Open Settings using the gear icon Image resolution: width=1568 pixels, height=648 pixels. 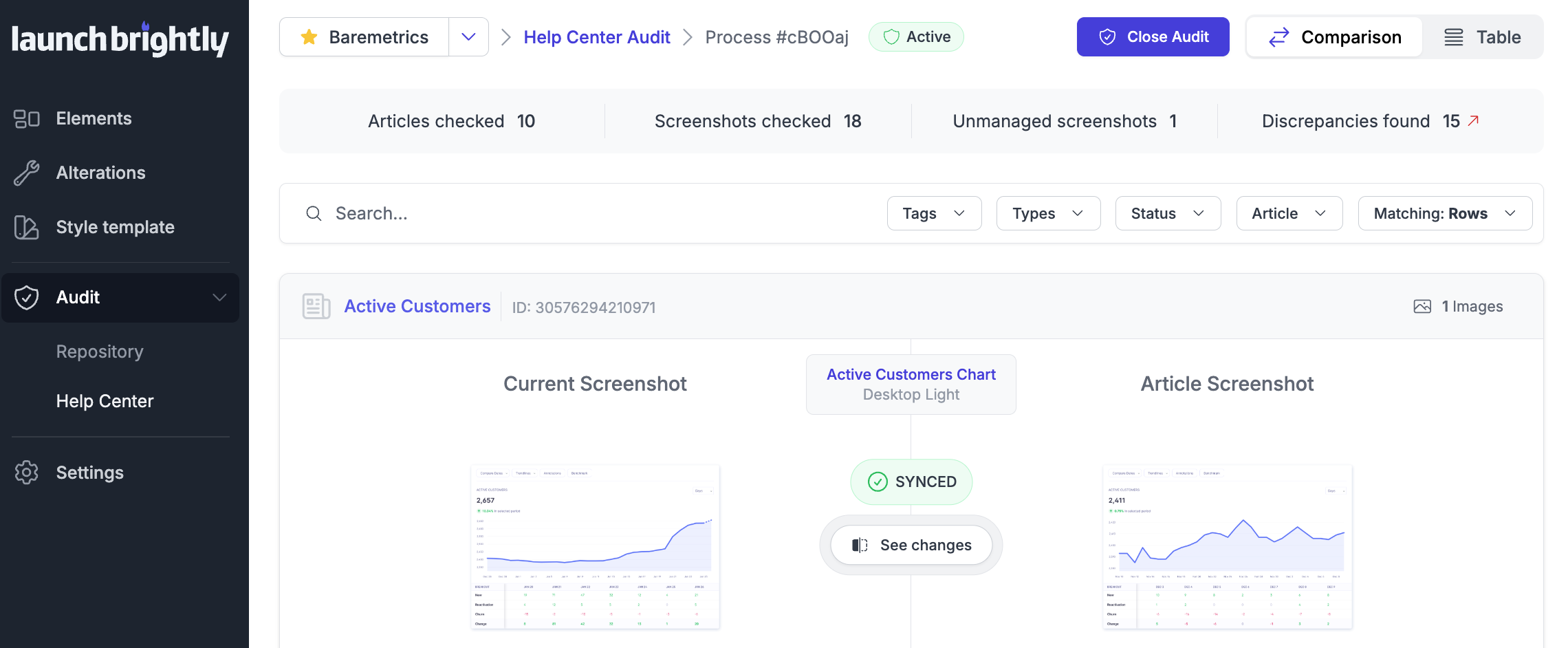click(26, 473)
